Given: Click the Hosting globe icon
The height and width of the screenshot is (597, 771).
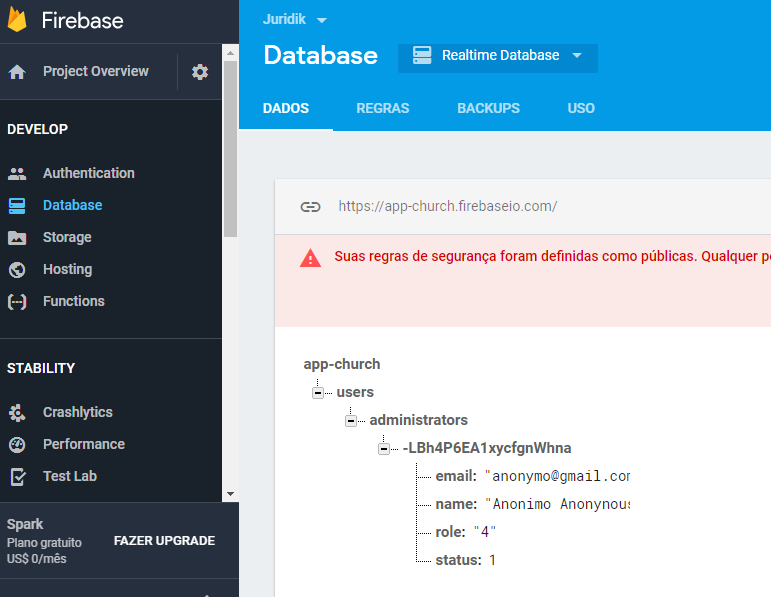Looking at the screenshot, I should pos(17,270).
